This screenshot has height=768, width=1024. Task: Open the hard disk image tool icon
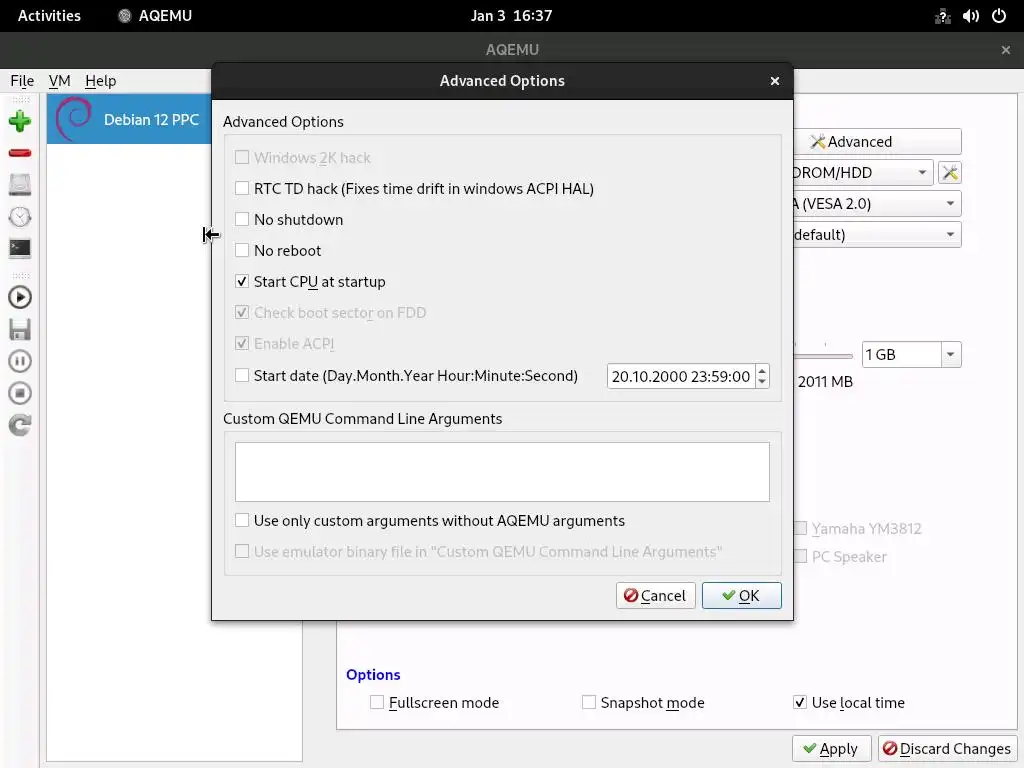tap(20, 184)
